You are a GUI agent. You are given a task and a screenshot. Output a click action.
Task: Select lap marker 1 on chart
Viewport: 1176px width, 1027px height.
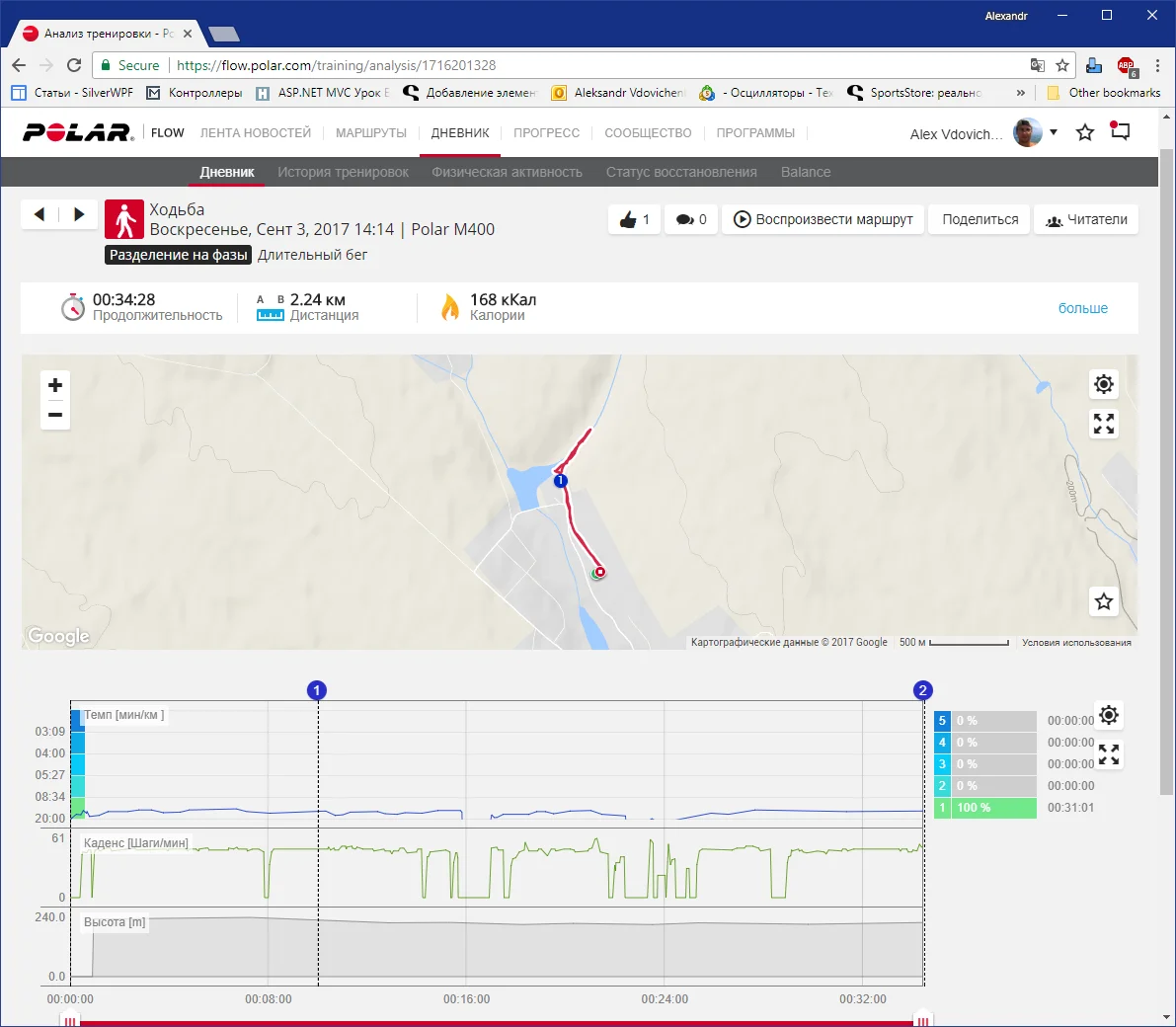(317, 690)
